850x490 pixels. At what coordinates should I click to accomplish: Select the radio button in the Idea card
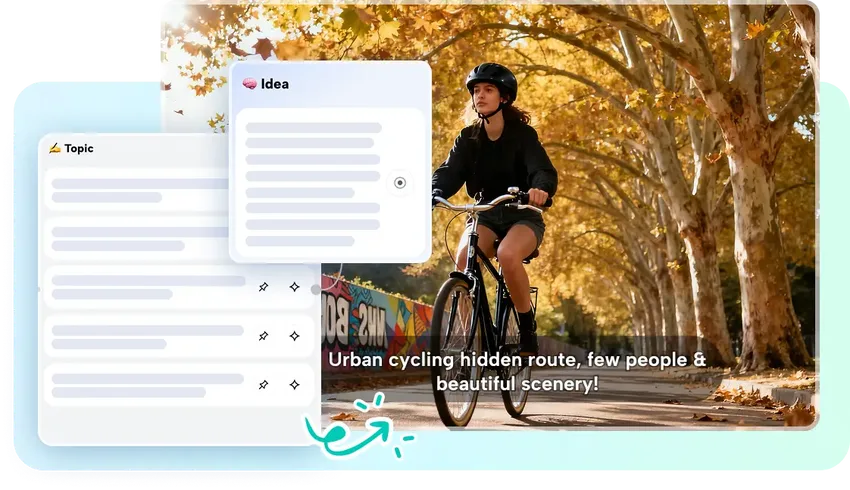click(400, 183)
